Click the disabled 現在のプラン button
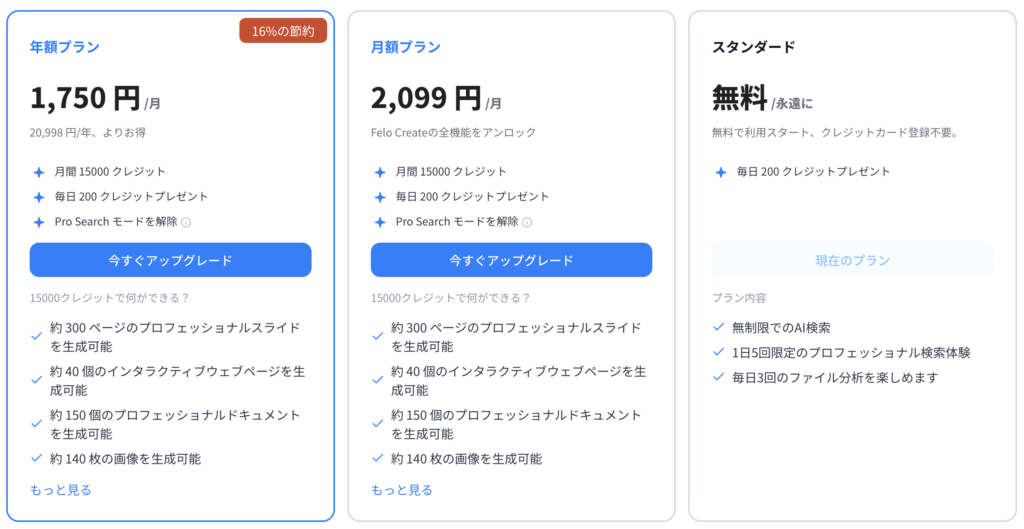The height and width of the screenshot is (529, 1024). pos(852,260)
